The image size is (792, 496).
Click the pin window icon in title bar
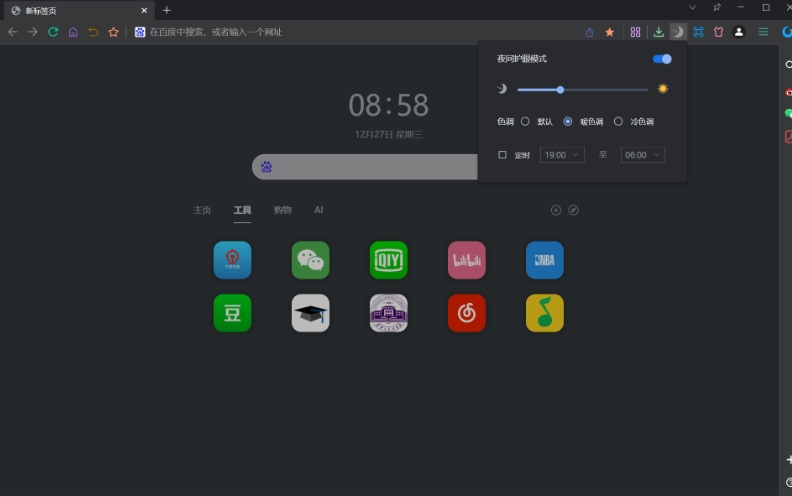point(717,8)
